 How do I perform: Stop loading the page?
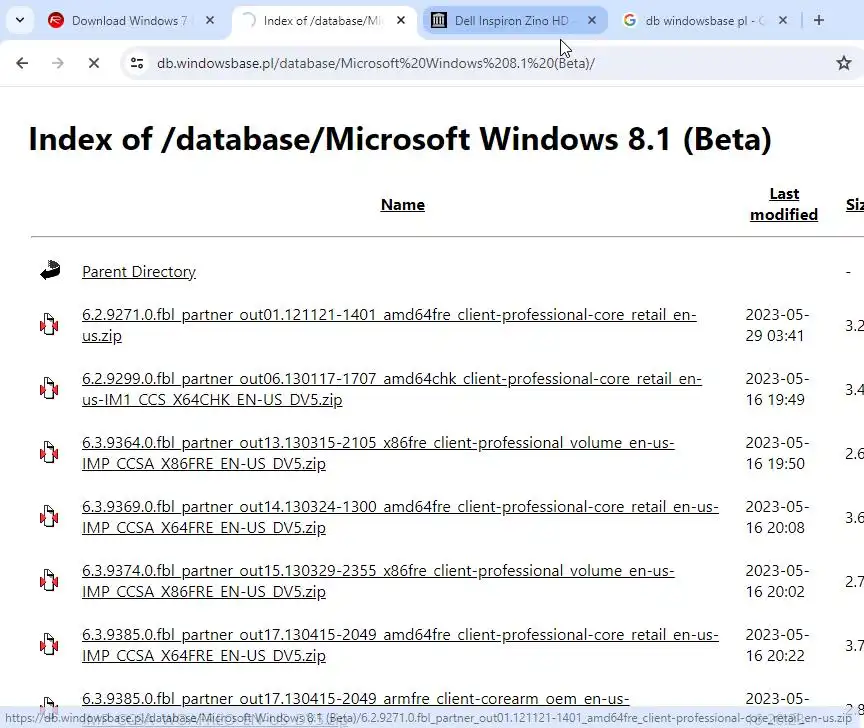click(94, 63)
